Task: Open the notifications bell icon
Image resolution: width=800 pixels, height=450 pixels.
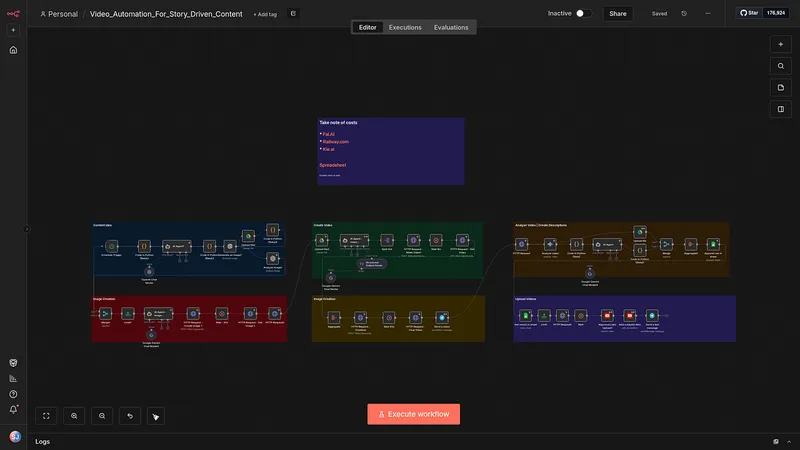Action: [13, 409]
